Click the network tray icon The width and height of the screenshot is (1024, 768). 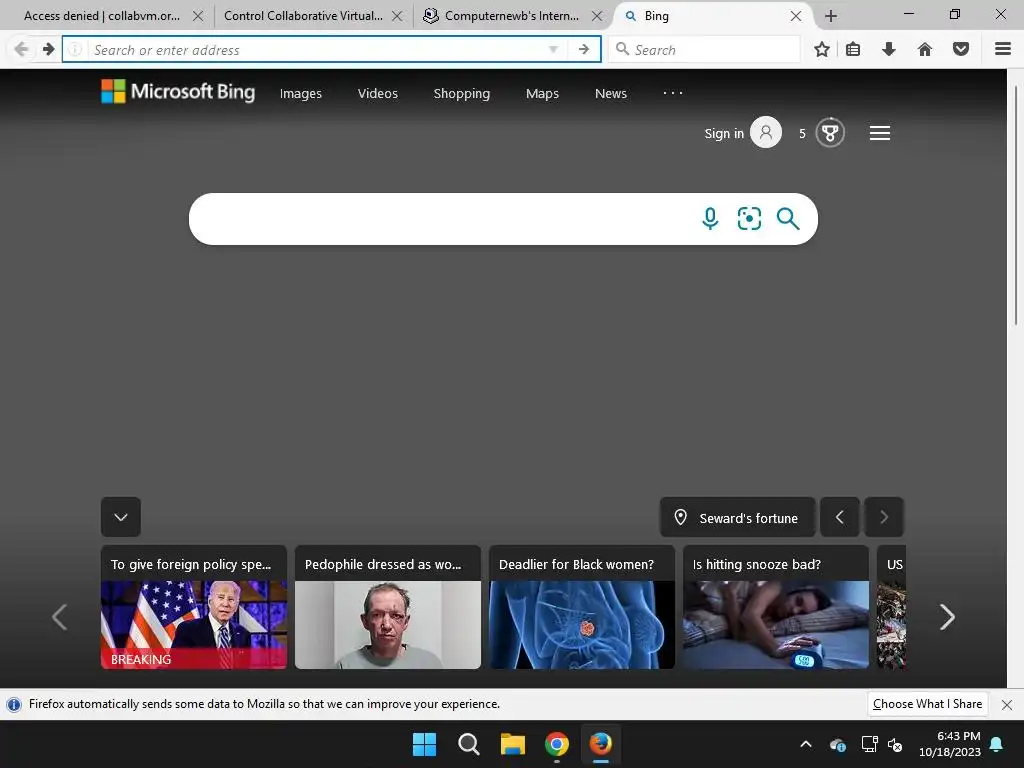869,744
